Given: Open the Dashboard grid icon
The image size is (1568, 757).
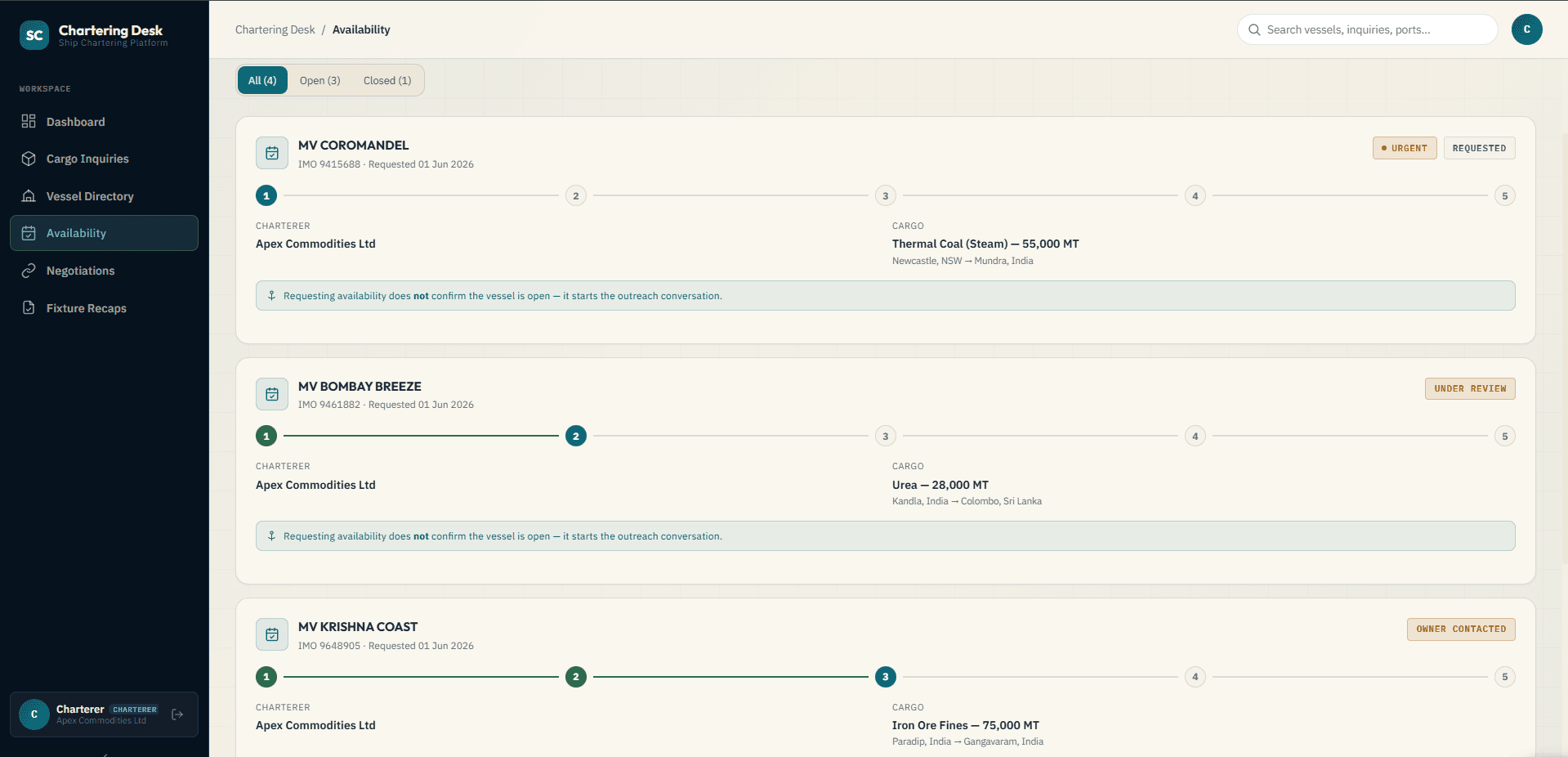Looking at the screenshot, I should 29,121.
